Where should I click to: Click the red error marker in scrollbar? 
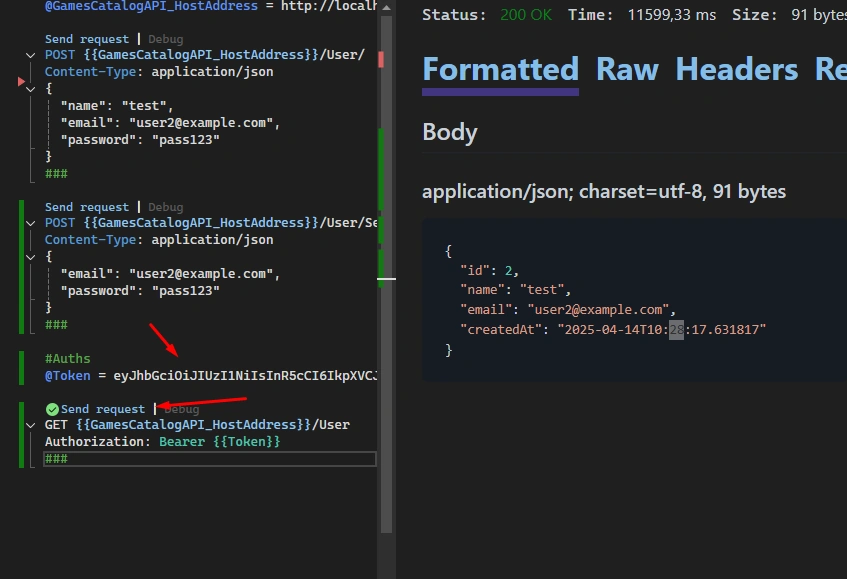coord(381,59)
